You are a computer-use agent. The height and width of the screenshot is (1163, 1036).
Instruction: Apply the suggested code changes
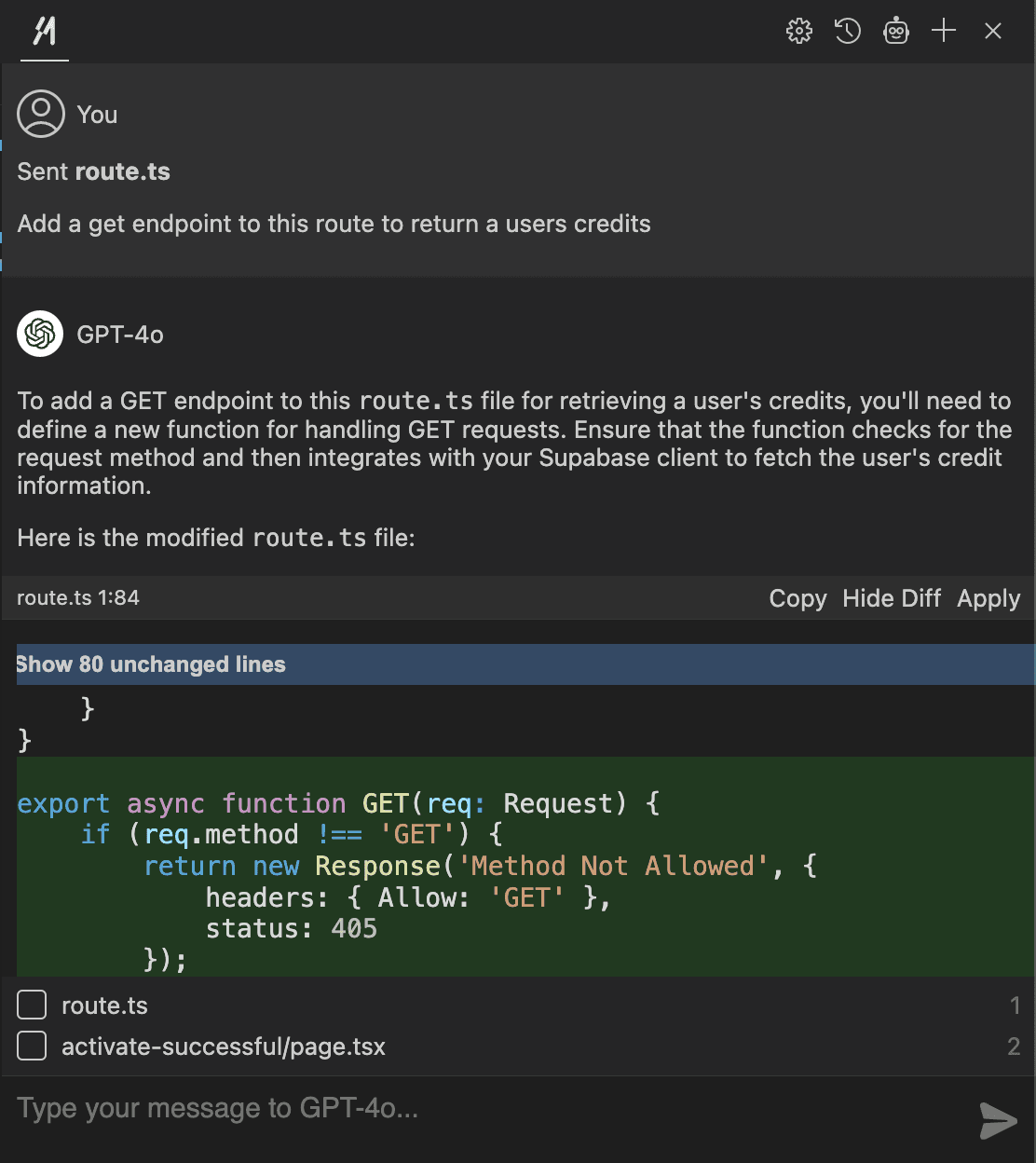click(x=988, y=598)
